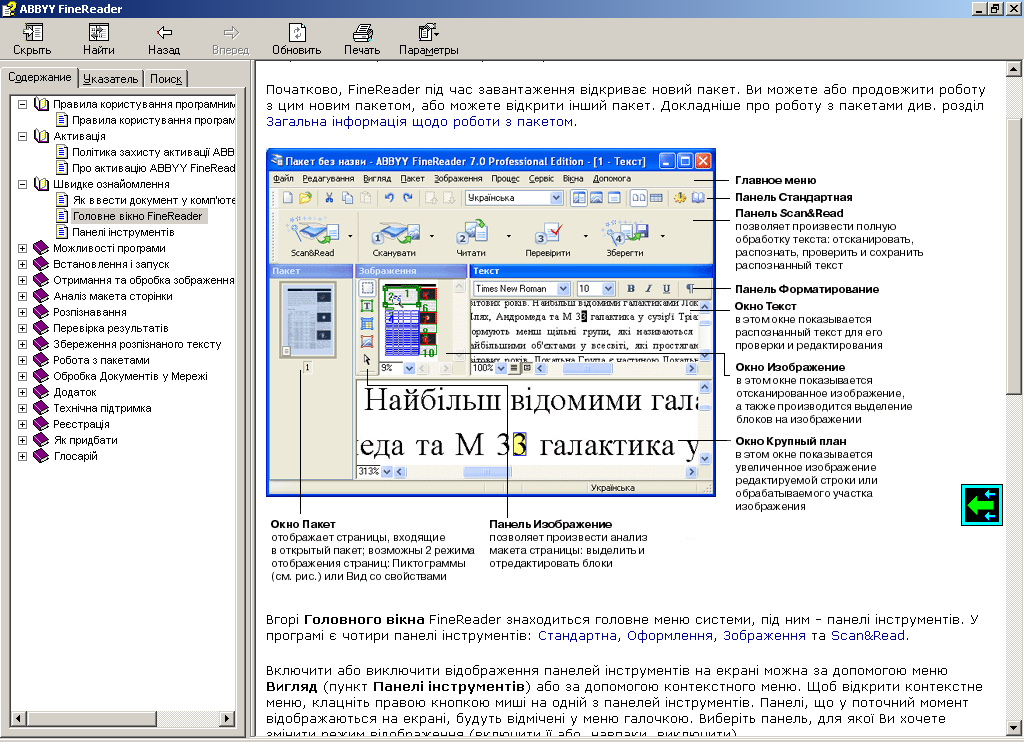Collapse the Правила користування програмним node
This screenshot has height=742, width=1024.
click(22, 104)
